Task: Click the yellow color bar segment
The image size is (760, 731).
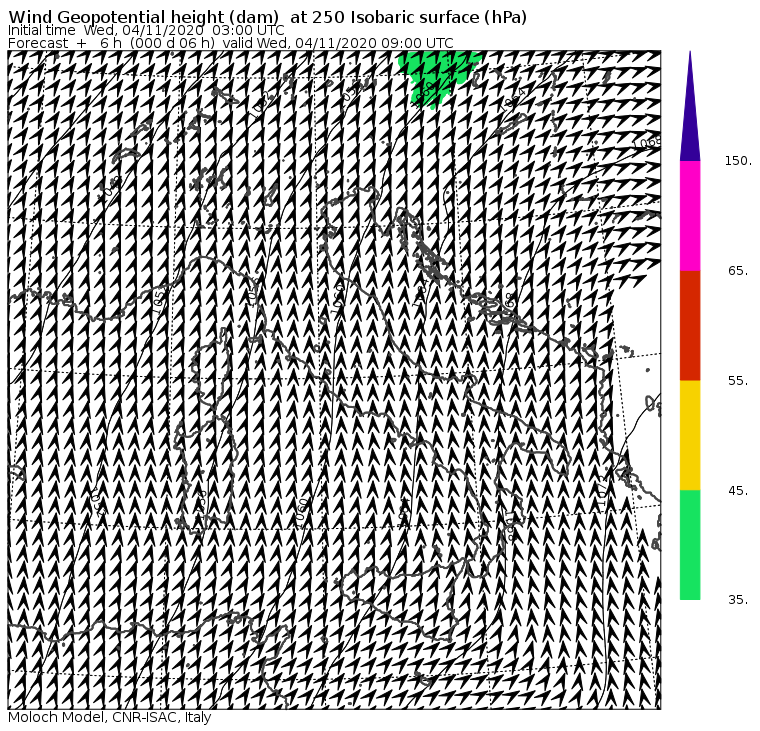Action: click(690, 435)
